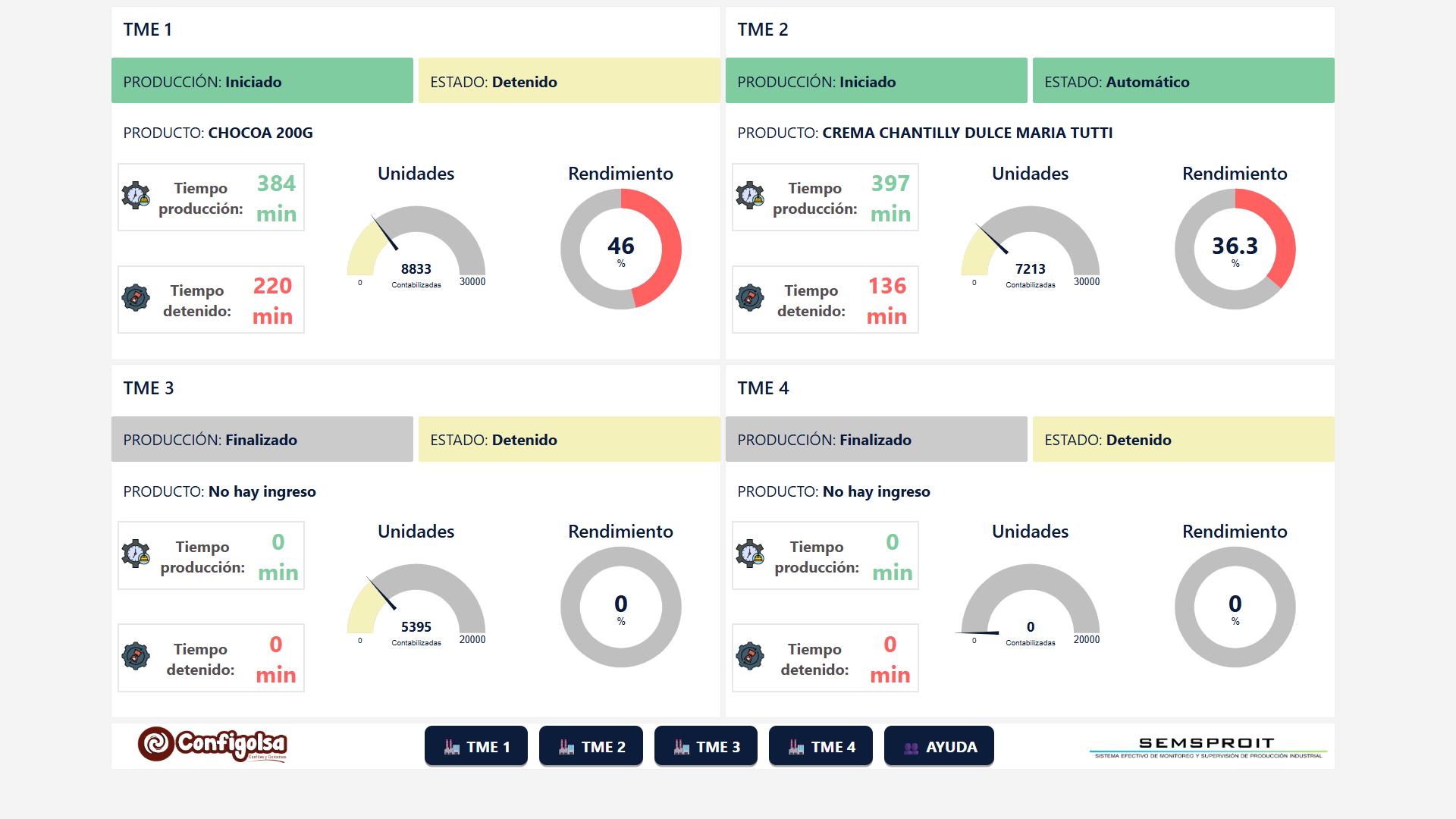
Task: Click TME 2 Rendimiento donut showing 36.3
Action: [1235, 249]
